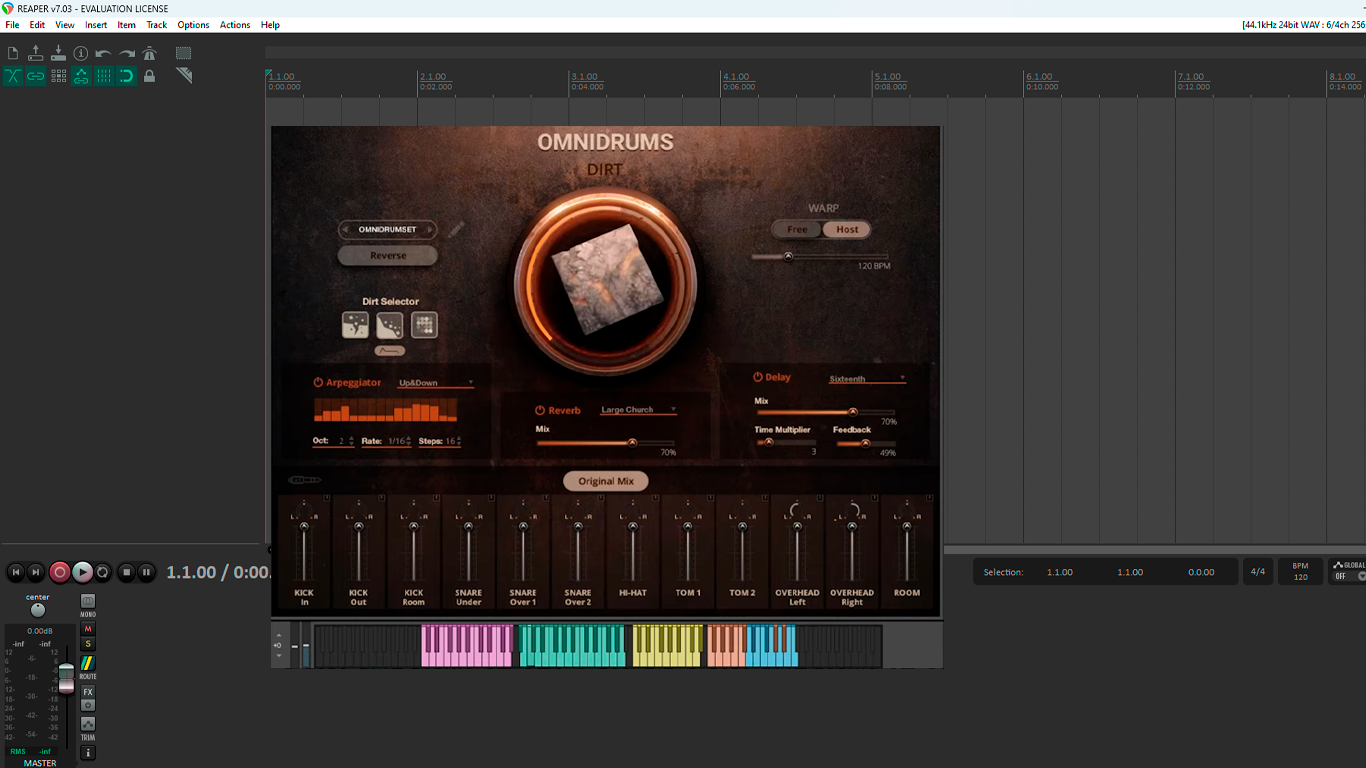Screen dimensions: 1366x768
Task: Click the red Record button
Action: (x=60, y=572)
